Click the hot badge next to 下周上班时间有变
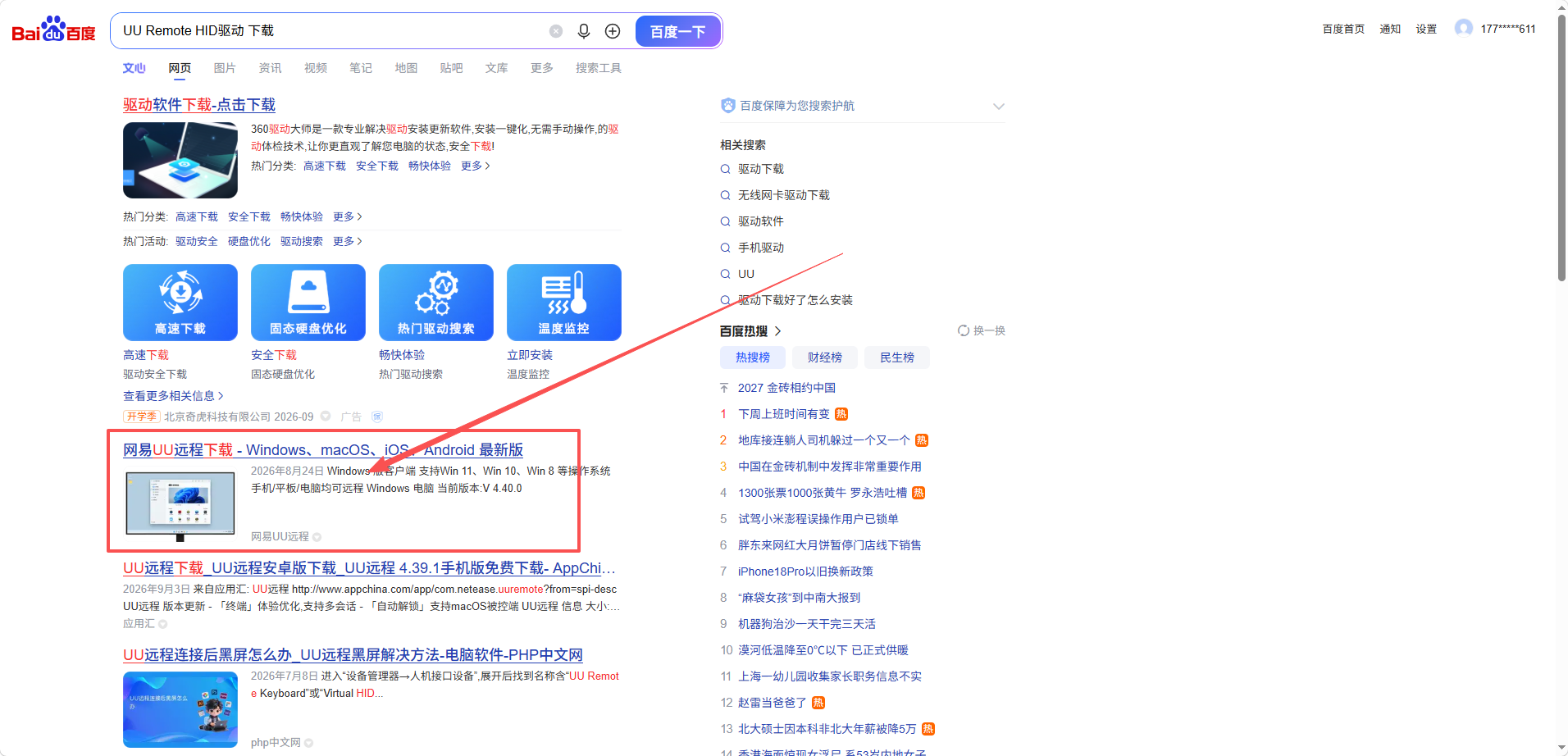 click(841, 414)
